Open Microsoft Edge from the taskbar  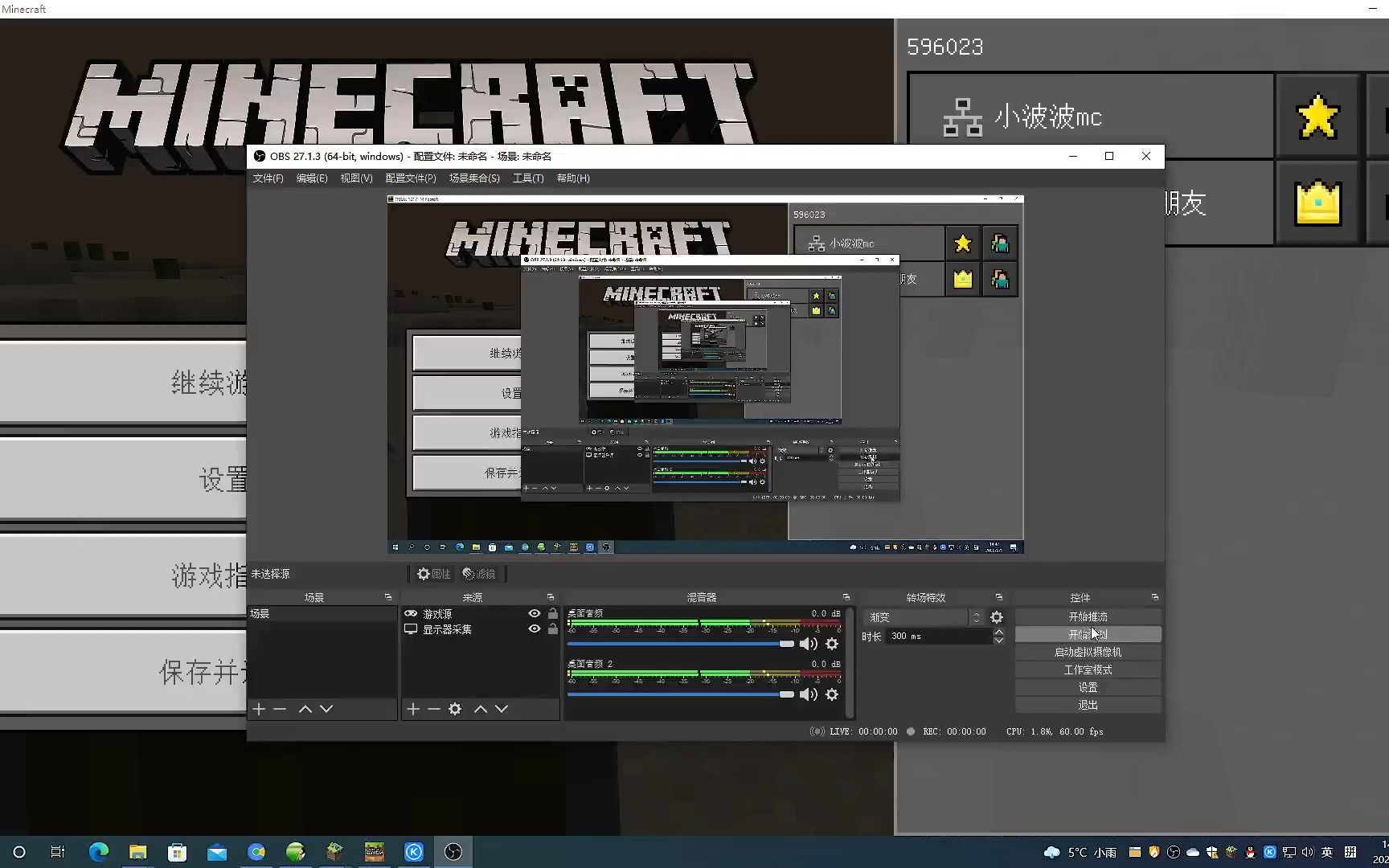tap(98, 852)
